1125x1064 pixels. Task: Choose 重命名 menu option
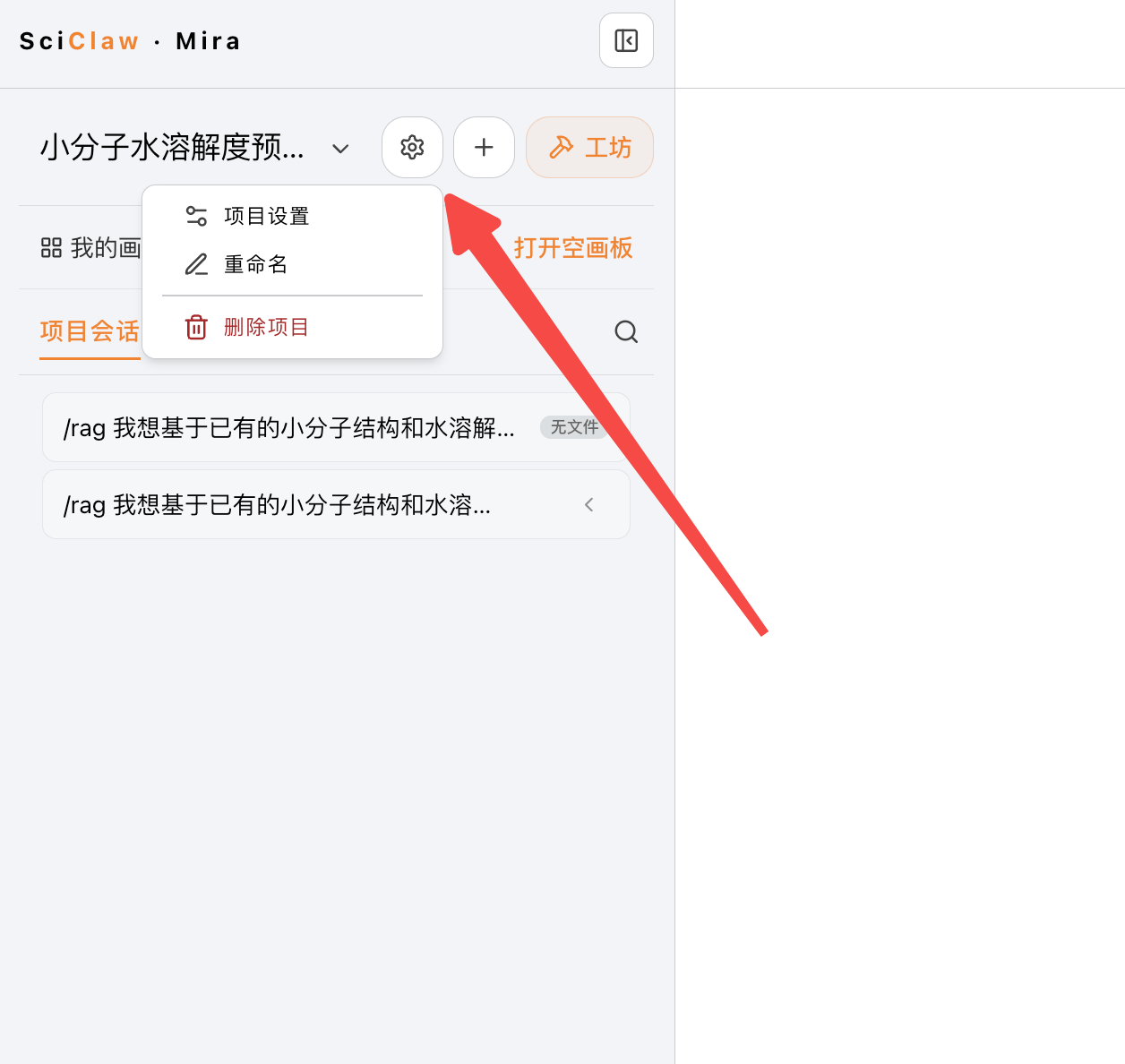[x=292, y=264]
